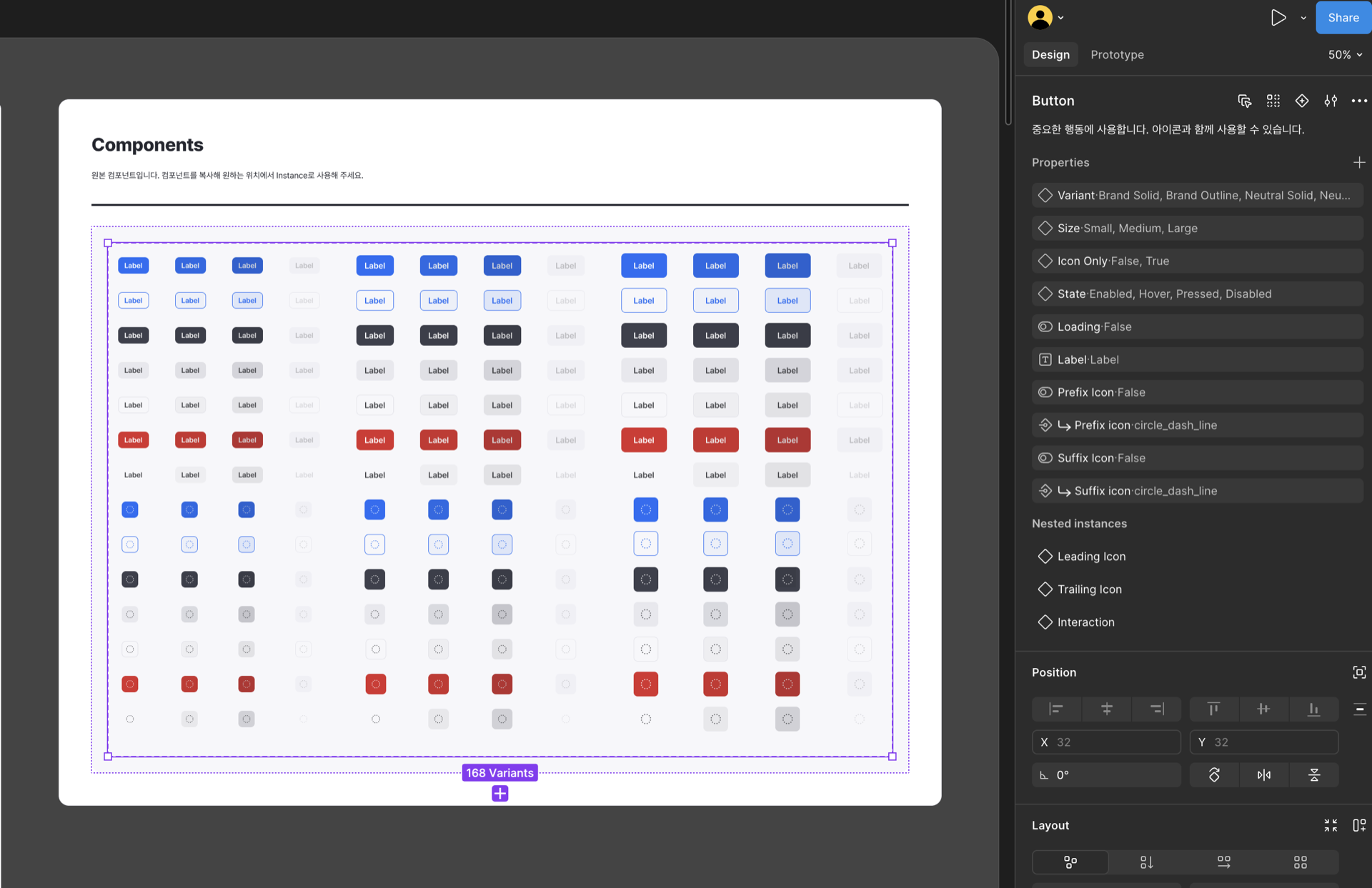Click the adjust sliders icon in header

[x=1331, y=101]
